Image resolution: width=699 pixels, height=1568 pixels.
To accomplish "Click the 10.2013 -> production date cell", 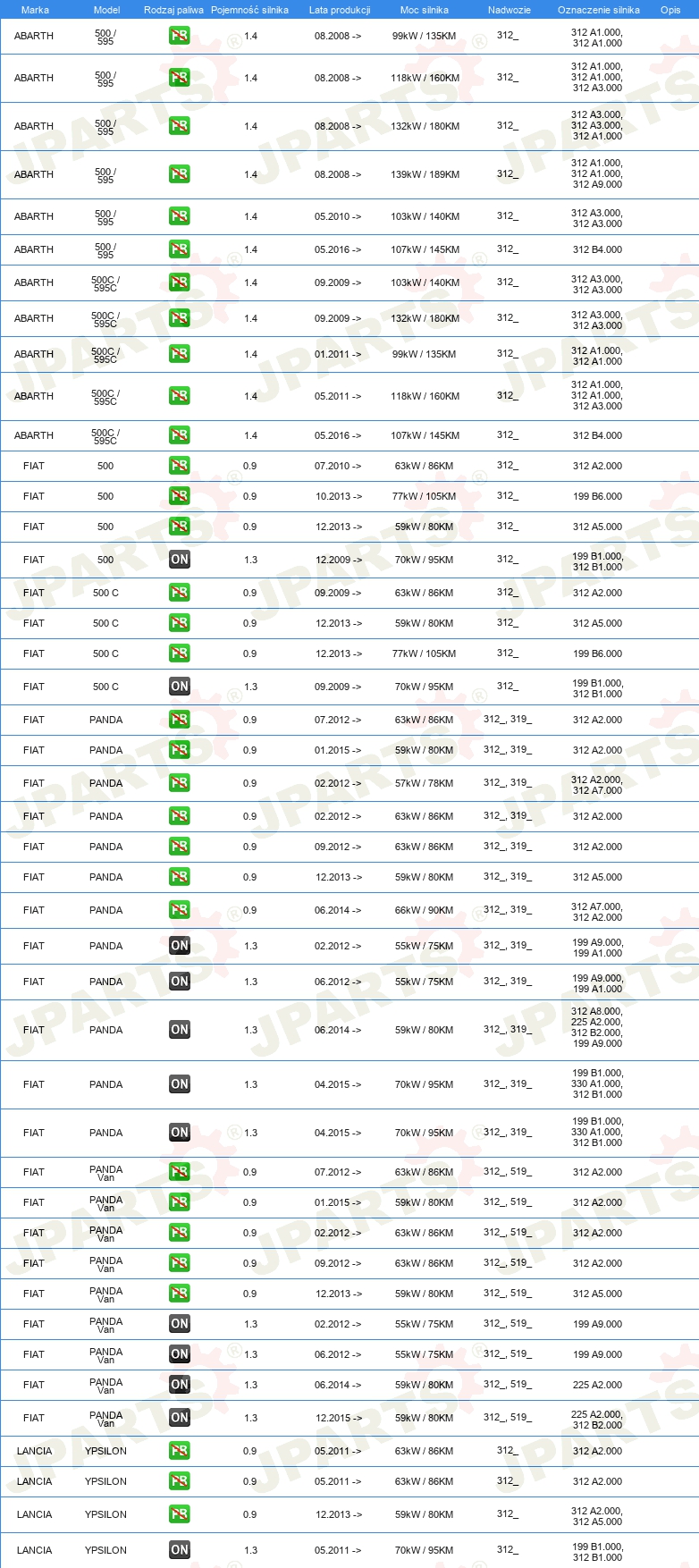I will (x=339, y=496).
